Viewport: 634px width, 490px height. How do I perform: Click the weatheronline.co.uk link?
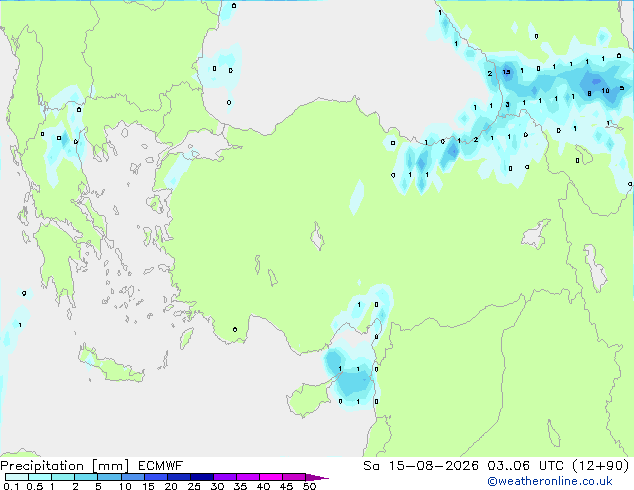pos(550,481)
